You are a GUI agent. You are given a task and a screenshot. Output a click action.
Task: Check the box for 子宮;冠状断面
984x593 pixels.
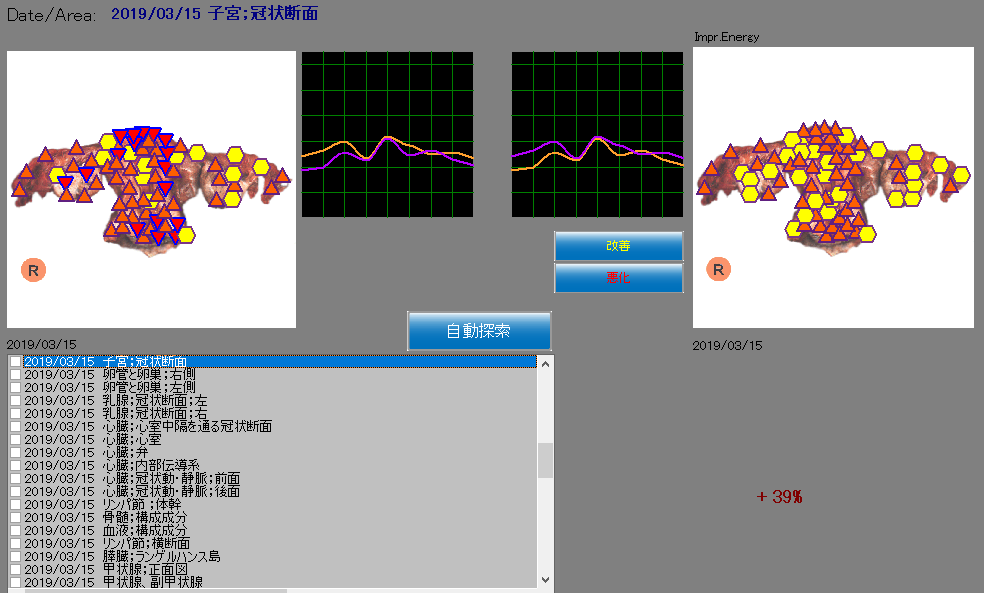point(15,361)
